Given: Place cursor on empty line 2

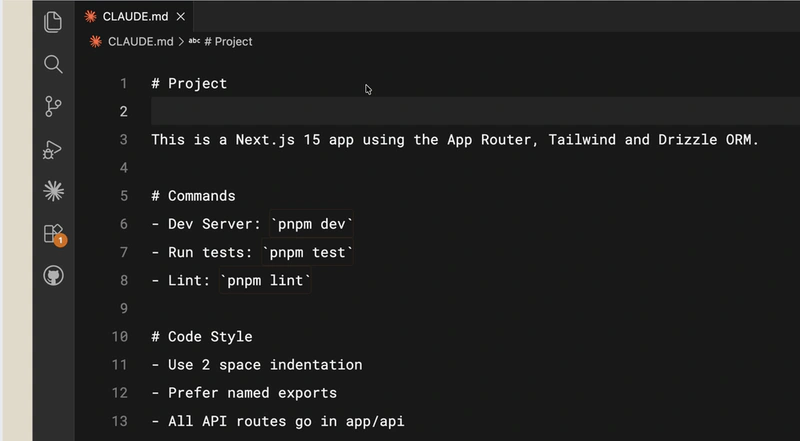Looking at the screenshot, I should 474,111.
